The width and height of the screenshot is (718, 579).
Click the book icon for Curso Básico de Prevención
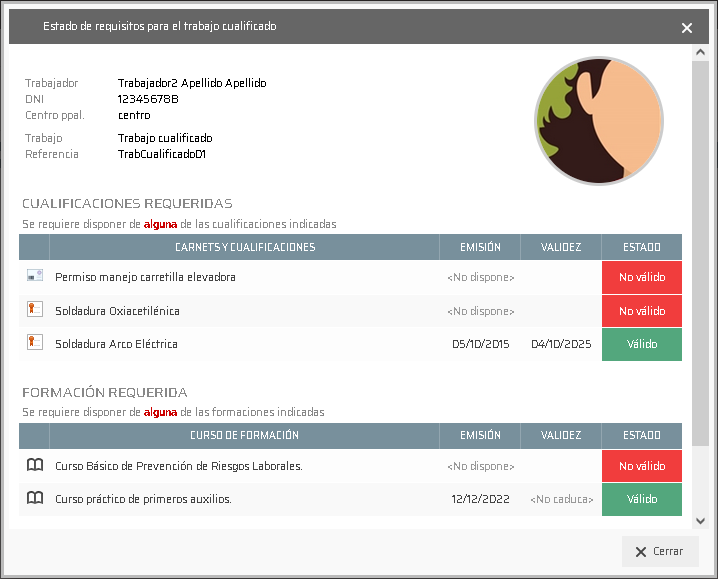pyautogui.click(x=35, y=466)
